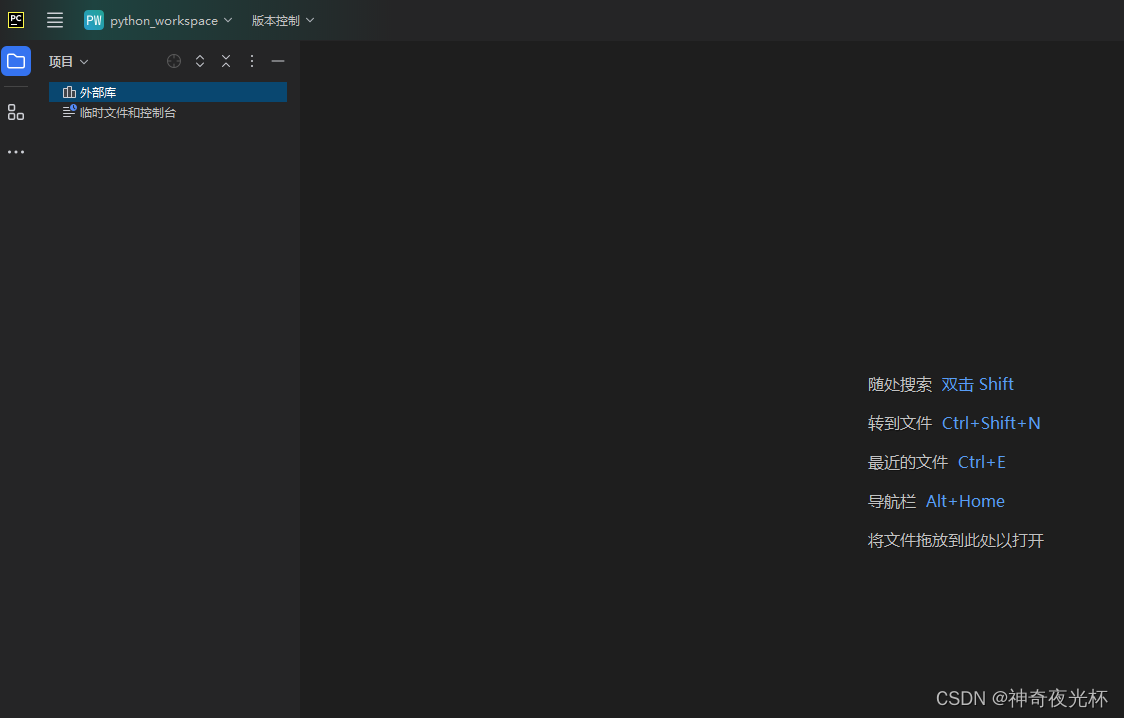Click the Alt+Home navigation bar shortcut
This screenshot has height=718, width=1124.
point(965,501)
